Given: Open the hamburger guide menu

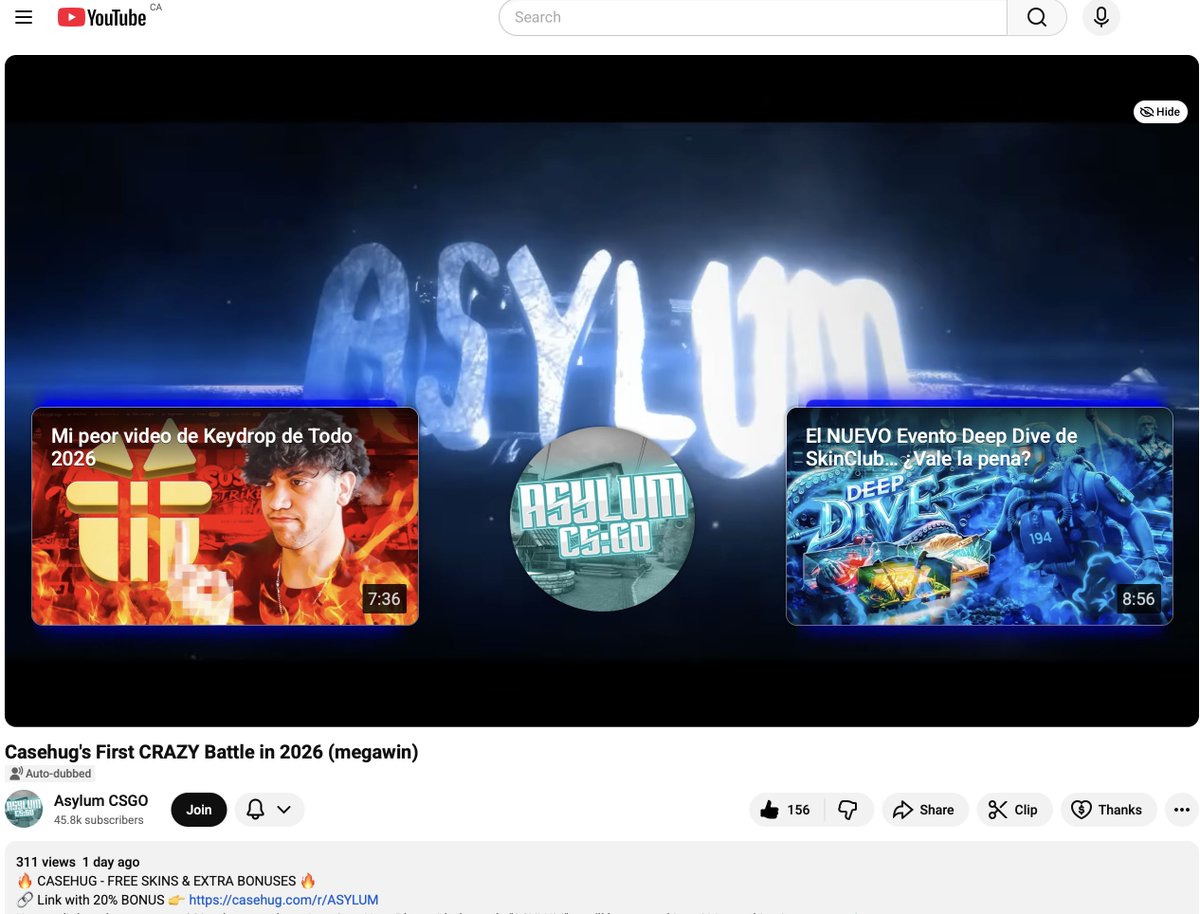Looking at the screenshot, I should click(24, 17).
